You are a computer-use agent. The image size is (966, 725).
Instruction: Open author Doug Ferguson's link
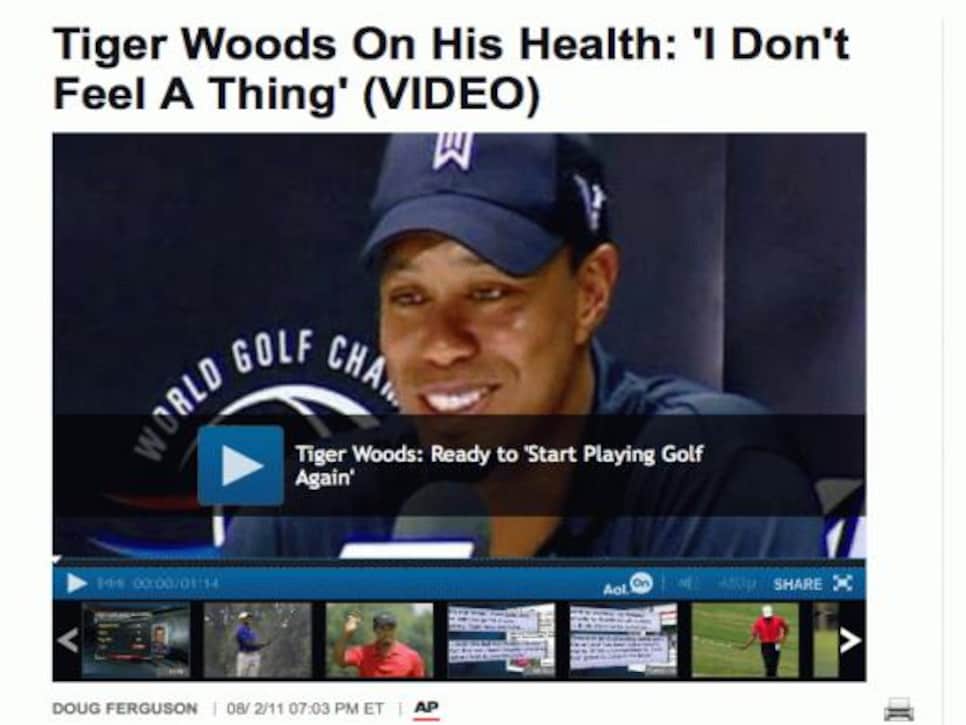tap(125, 708)
